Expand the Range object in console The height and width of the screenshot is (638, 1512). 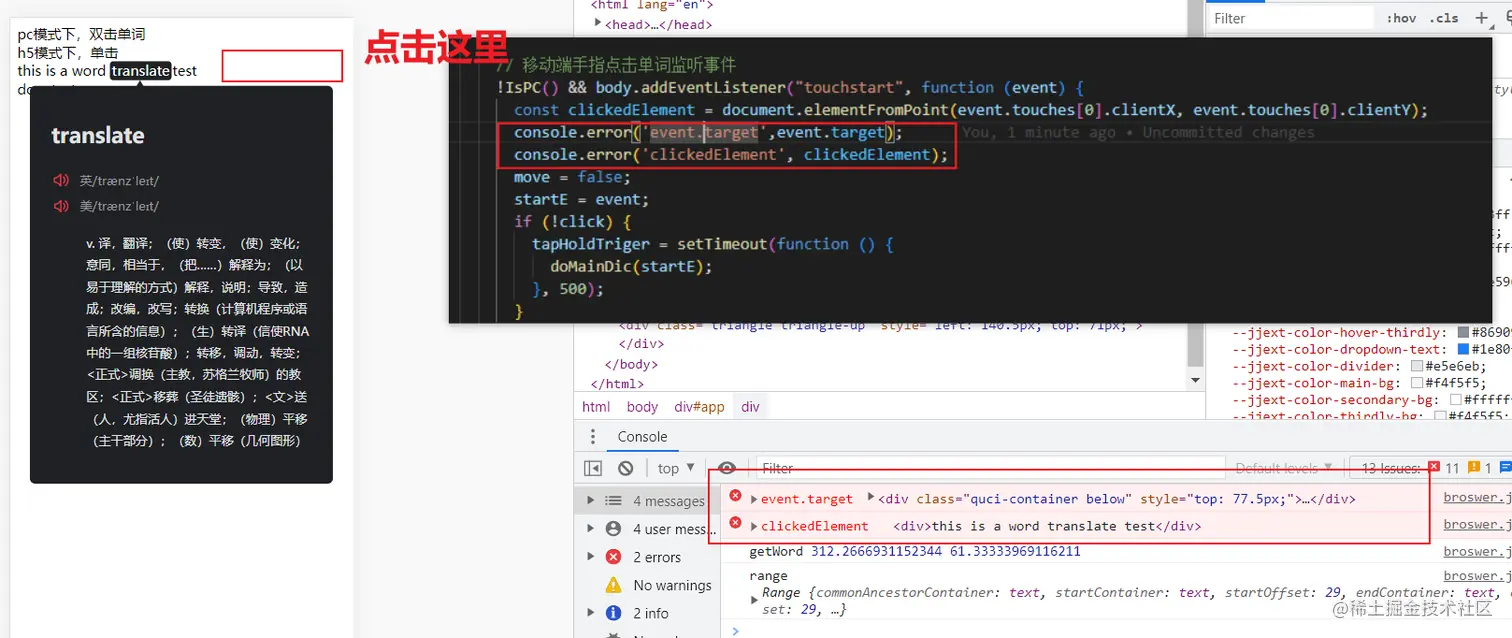755,598
